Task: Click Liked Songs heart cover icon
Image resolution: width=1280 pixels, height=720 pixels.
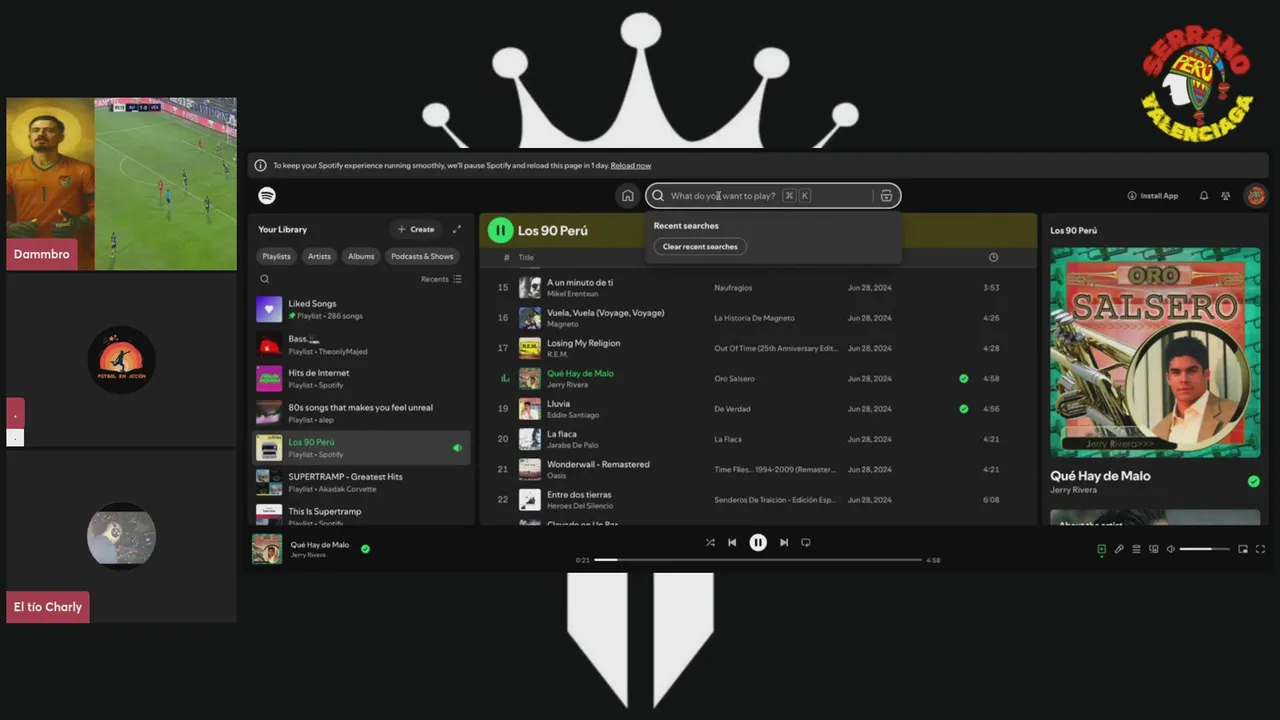Action: pos(269,309)
